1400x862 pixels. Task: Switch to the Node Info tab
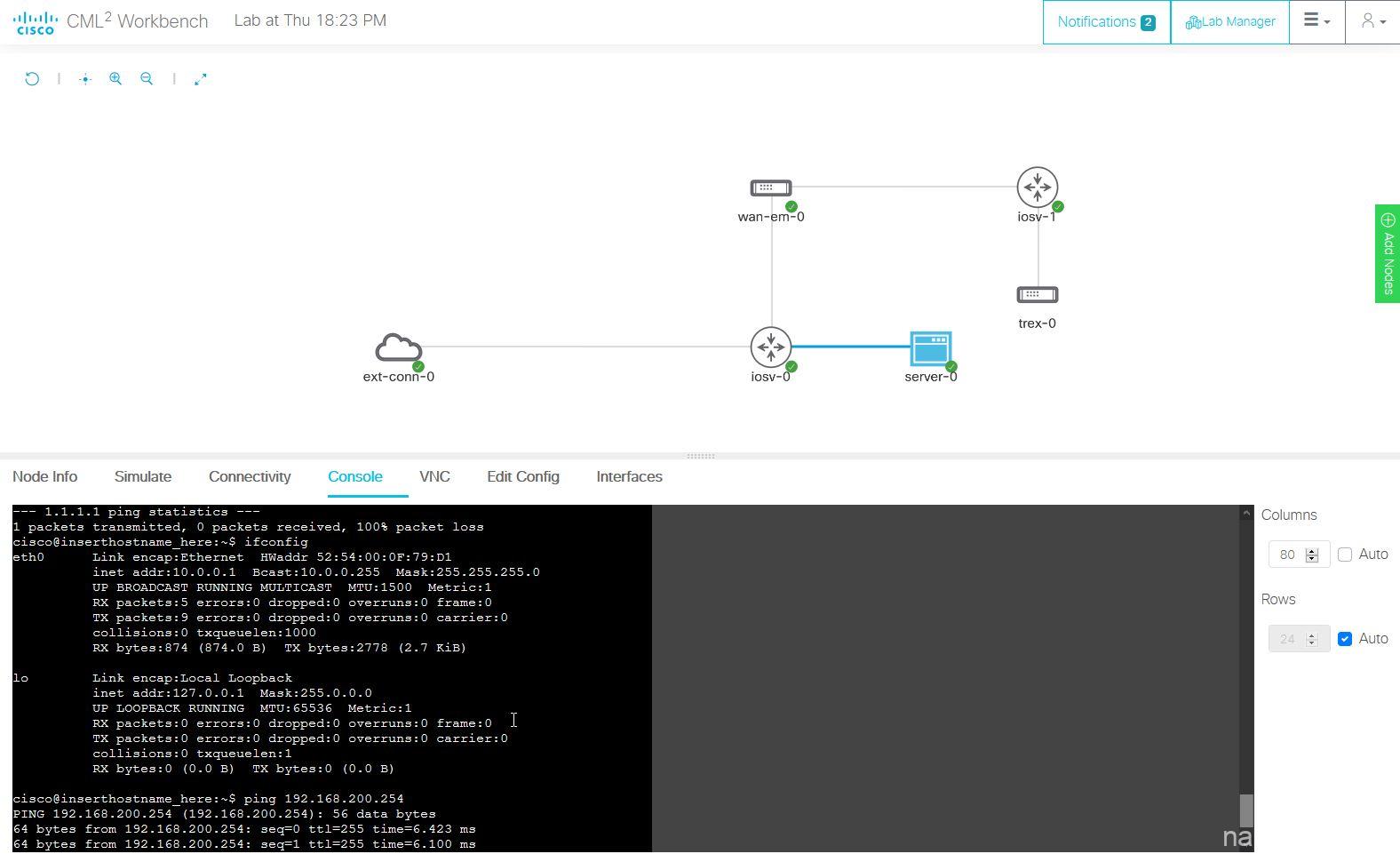point(44,477)
